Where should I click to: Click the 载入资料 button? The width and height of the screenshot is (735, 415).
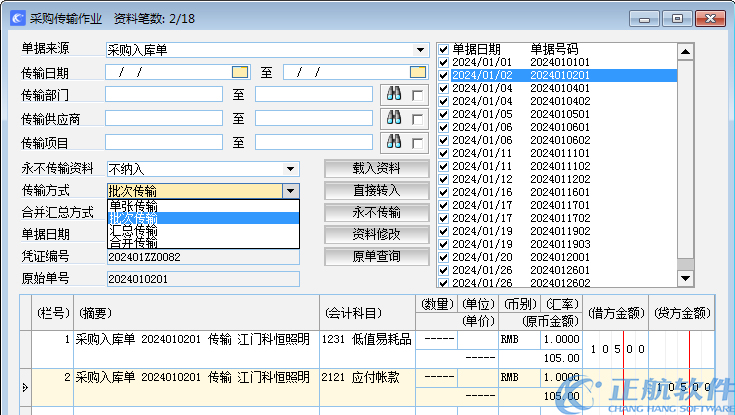pos(376,168)
